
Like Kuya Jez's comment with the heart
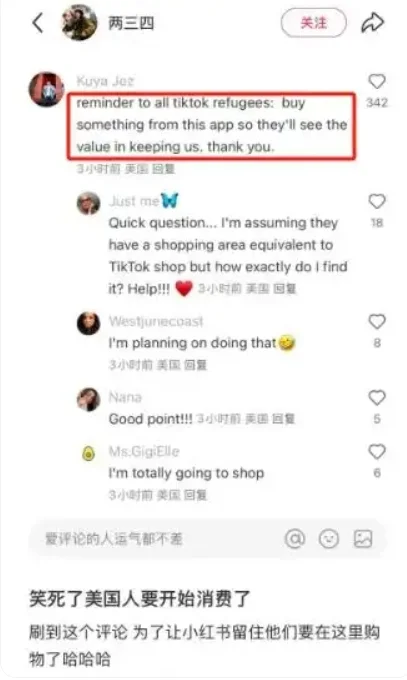(x=377, y=81)
